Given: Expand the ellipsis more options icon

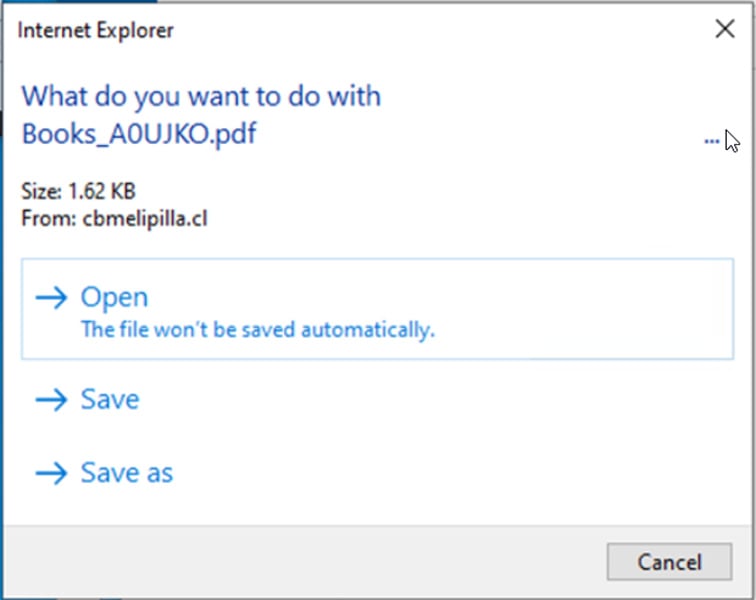Looking at the screenshot, I should click(711, 142).
